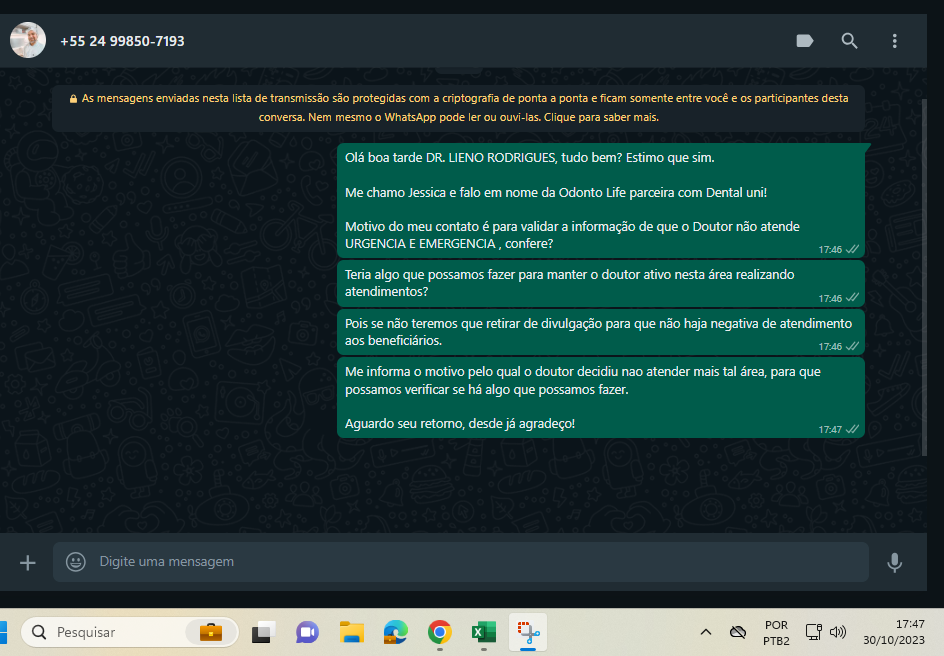
Task: Open network status tray icon
Action: click(813, 632)
